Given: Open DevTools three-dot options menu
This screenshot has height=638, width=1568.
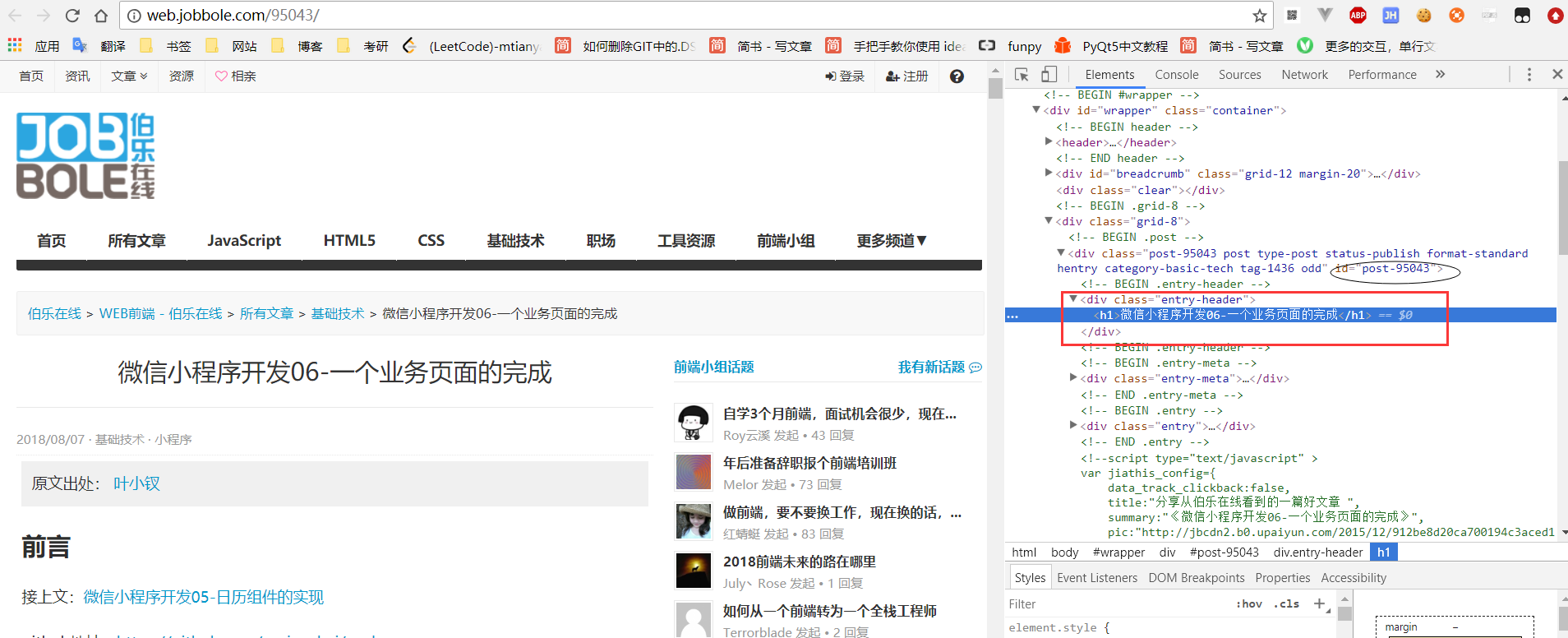Looking at the screenshot, I should click(x=1529, y=74).
